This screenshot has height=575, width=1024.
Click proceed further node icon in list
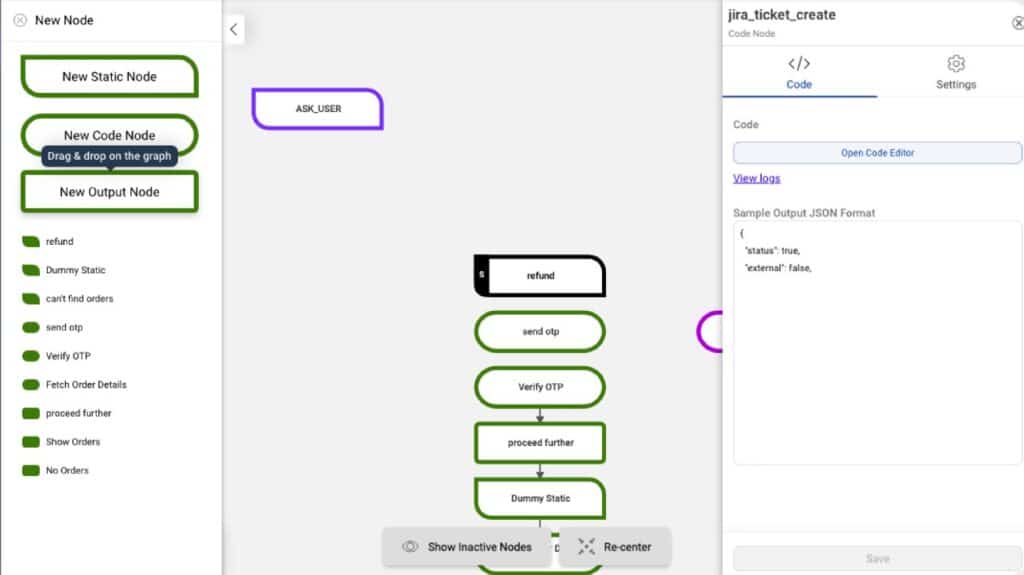[x=31, y=414]
